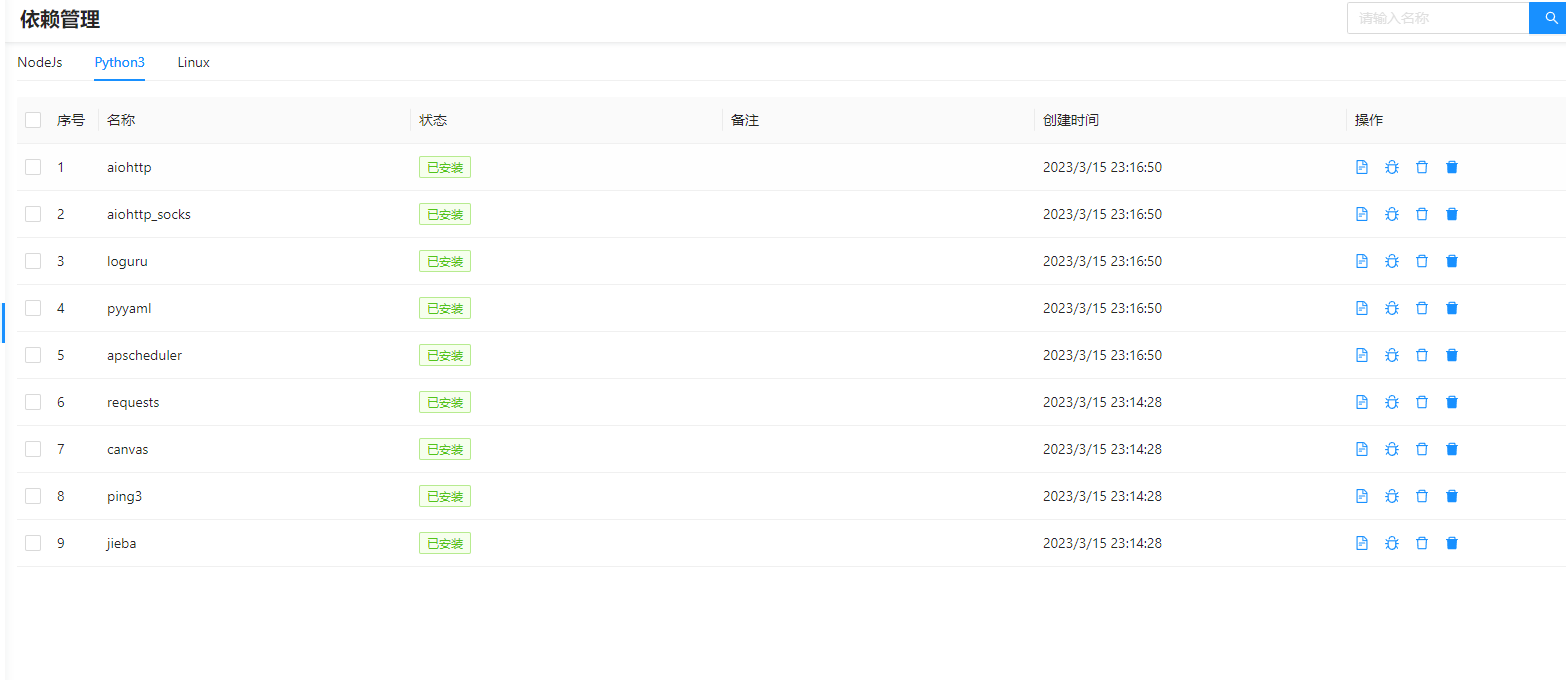Reinstall the loguru dependency via bug icon
Image resolution: width=1566 pixels, height=680 pixels.
tap(1391, 260)
